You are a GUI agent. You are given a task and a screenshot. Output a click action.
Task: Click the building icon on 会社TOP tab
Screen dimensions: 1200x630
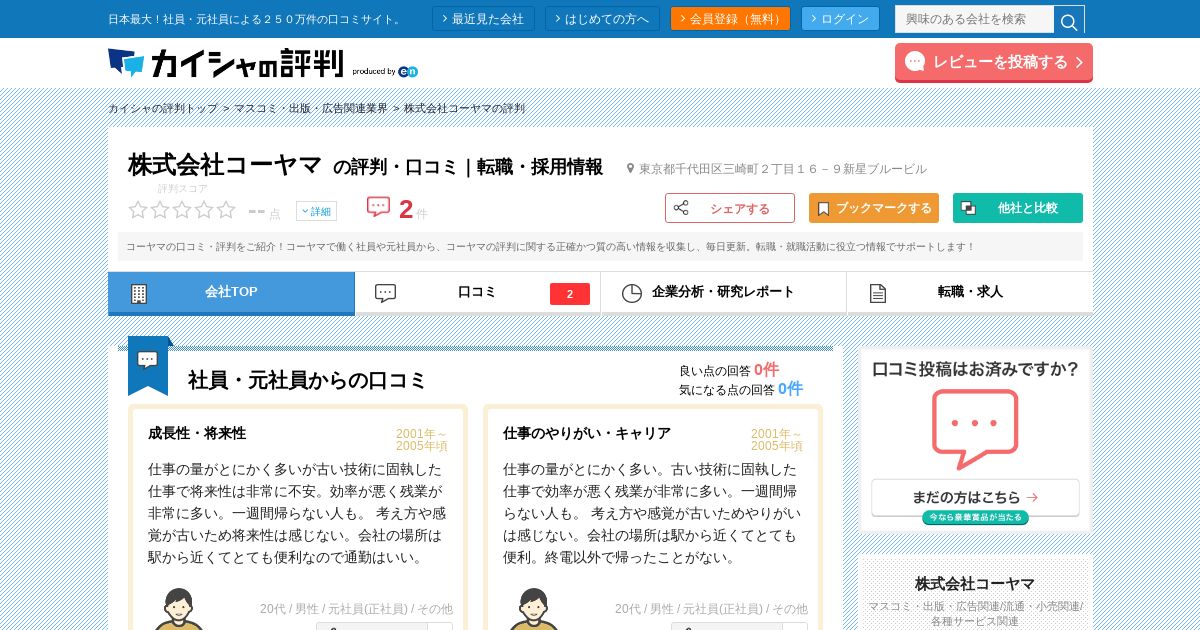[x=139, y=293]
